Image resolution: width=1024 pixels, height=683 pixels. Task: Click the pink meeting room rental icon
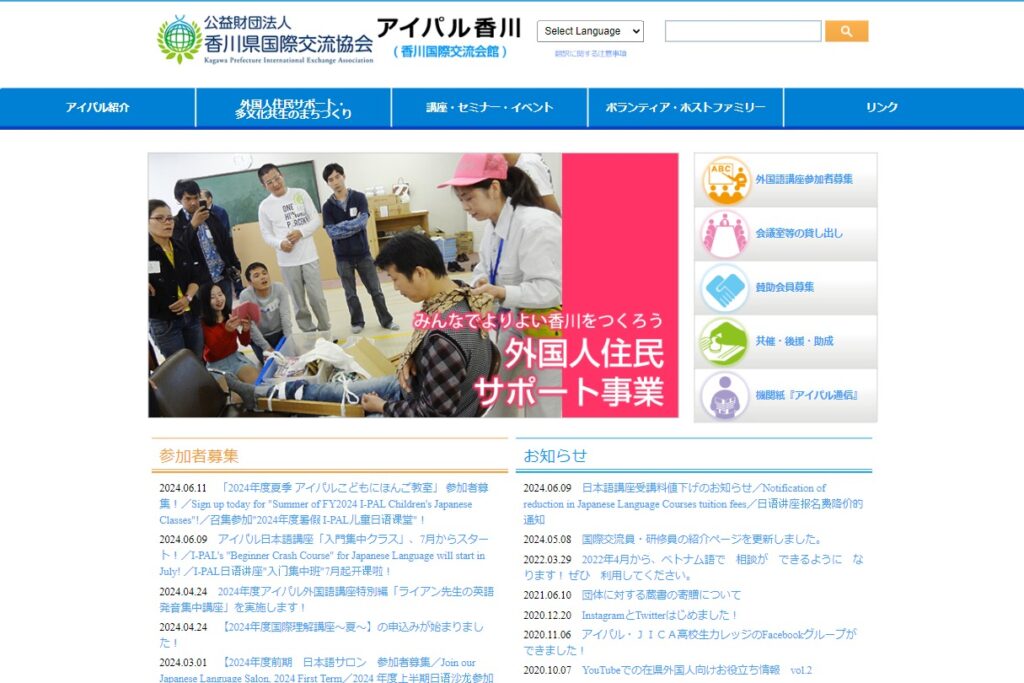725,234
